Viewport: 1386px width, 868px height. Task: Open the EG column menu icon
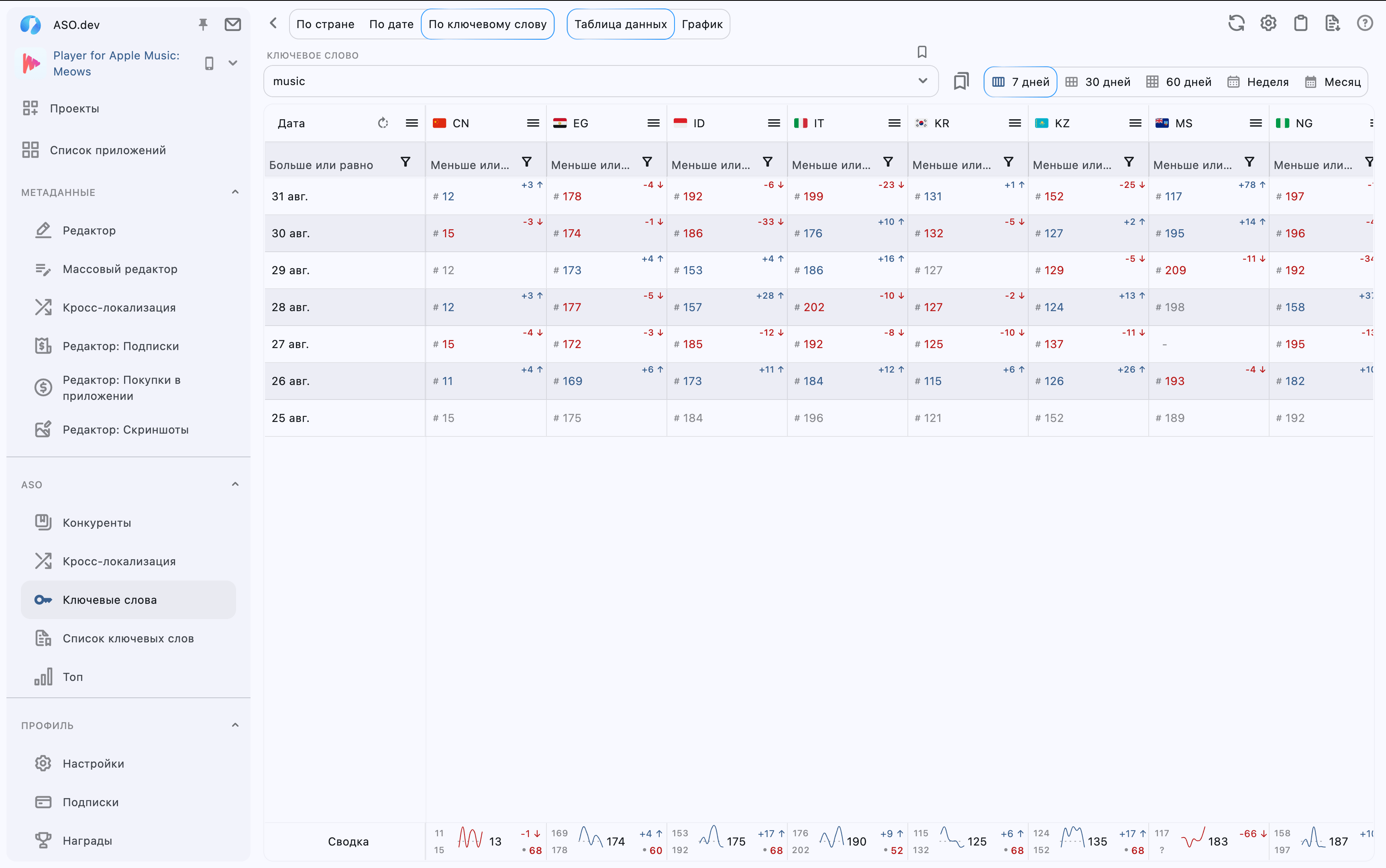tap(653, 123)
